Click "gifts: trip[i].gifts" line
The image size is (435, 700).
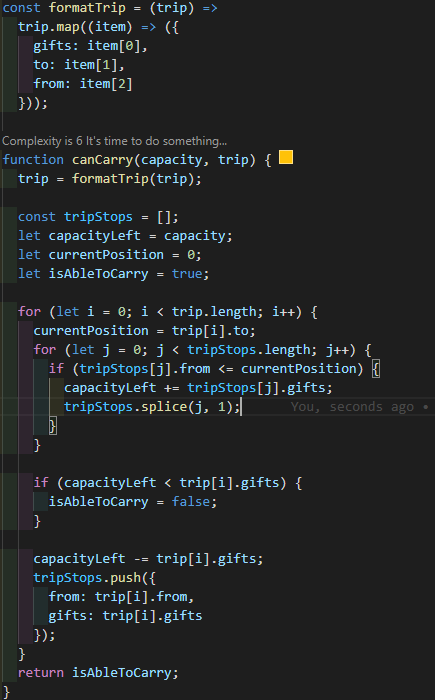[125, 616]
